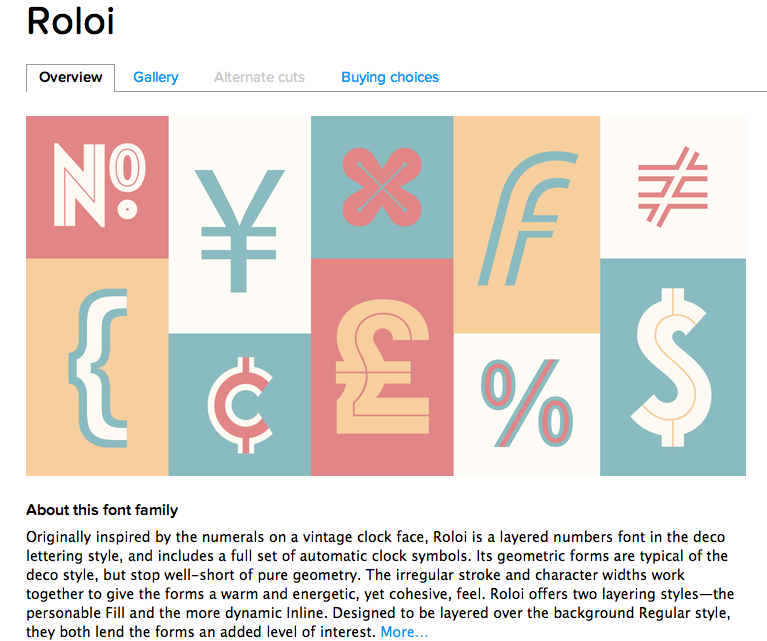Click the About this font family heading

[102, 510]
